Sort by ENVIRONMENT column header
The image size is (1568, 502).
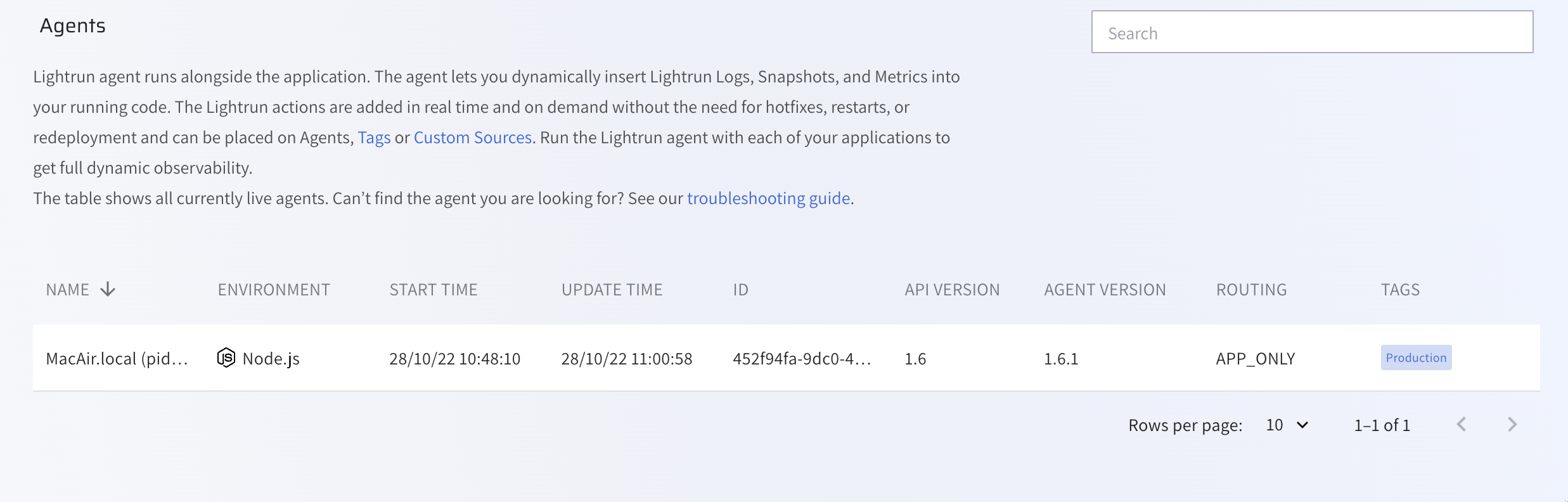pyautogui.click(x=274, y=290)
